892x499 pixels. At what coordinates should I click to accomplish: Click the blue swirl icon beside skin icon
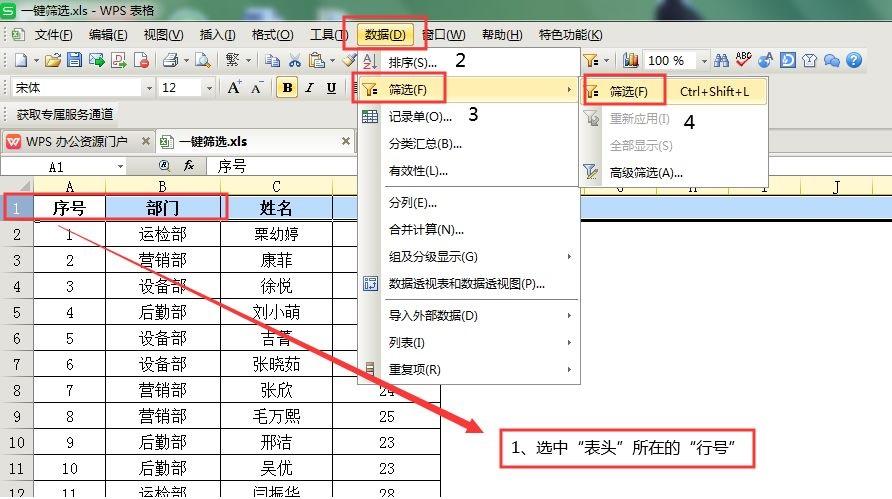tap(788, 60)
